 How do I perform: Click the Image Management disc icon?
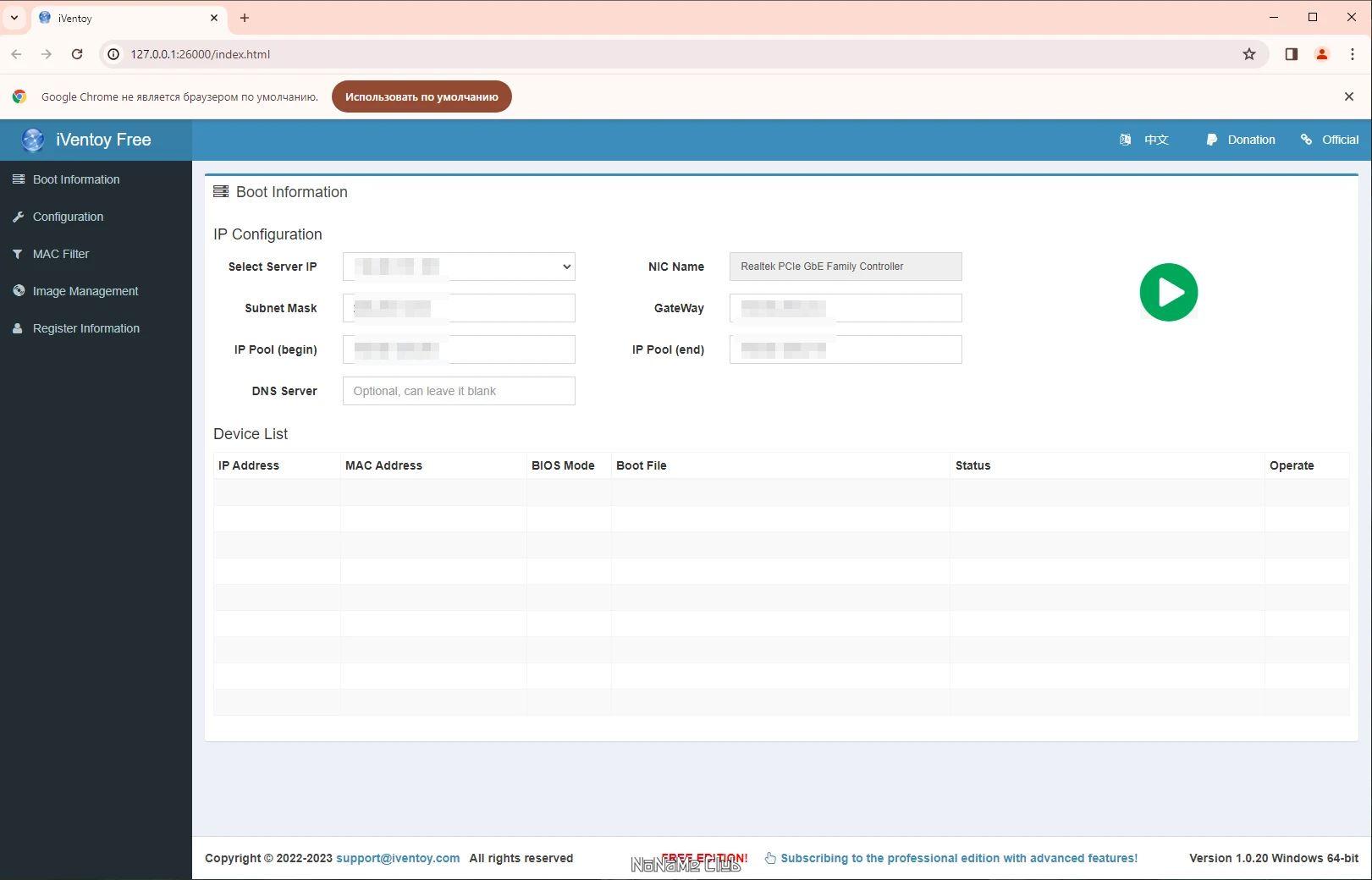[18, 291]
